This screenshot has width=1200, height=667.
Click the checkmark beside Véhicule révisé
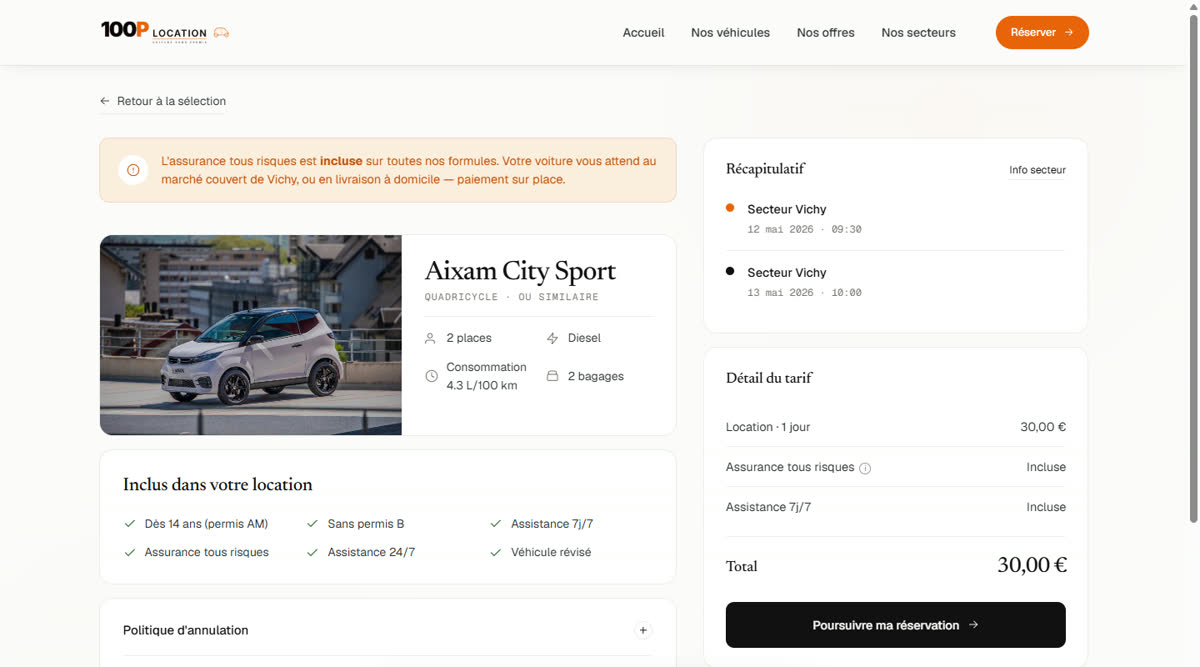point(496,552)
